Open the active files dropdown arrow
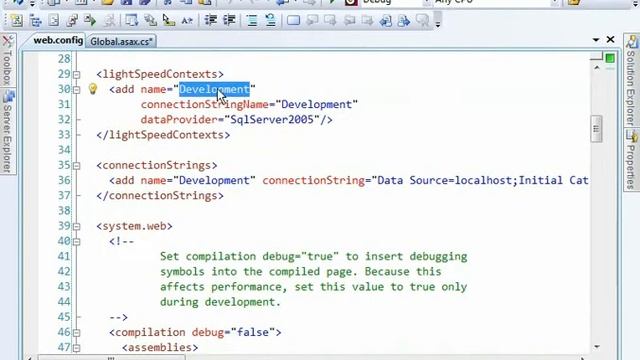This screenshot has width=640, height=360. pyautogui.click(x=596, y=40)
